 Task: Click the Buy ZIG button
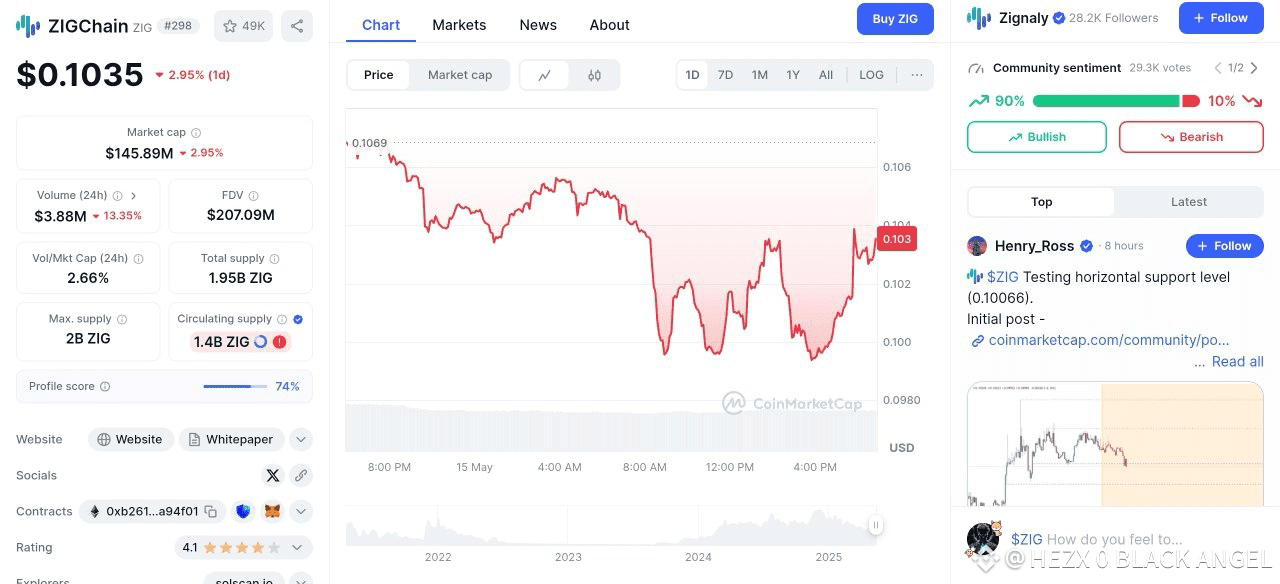click(x=895, y=19)
